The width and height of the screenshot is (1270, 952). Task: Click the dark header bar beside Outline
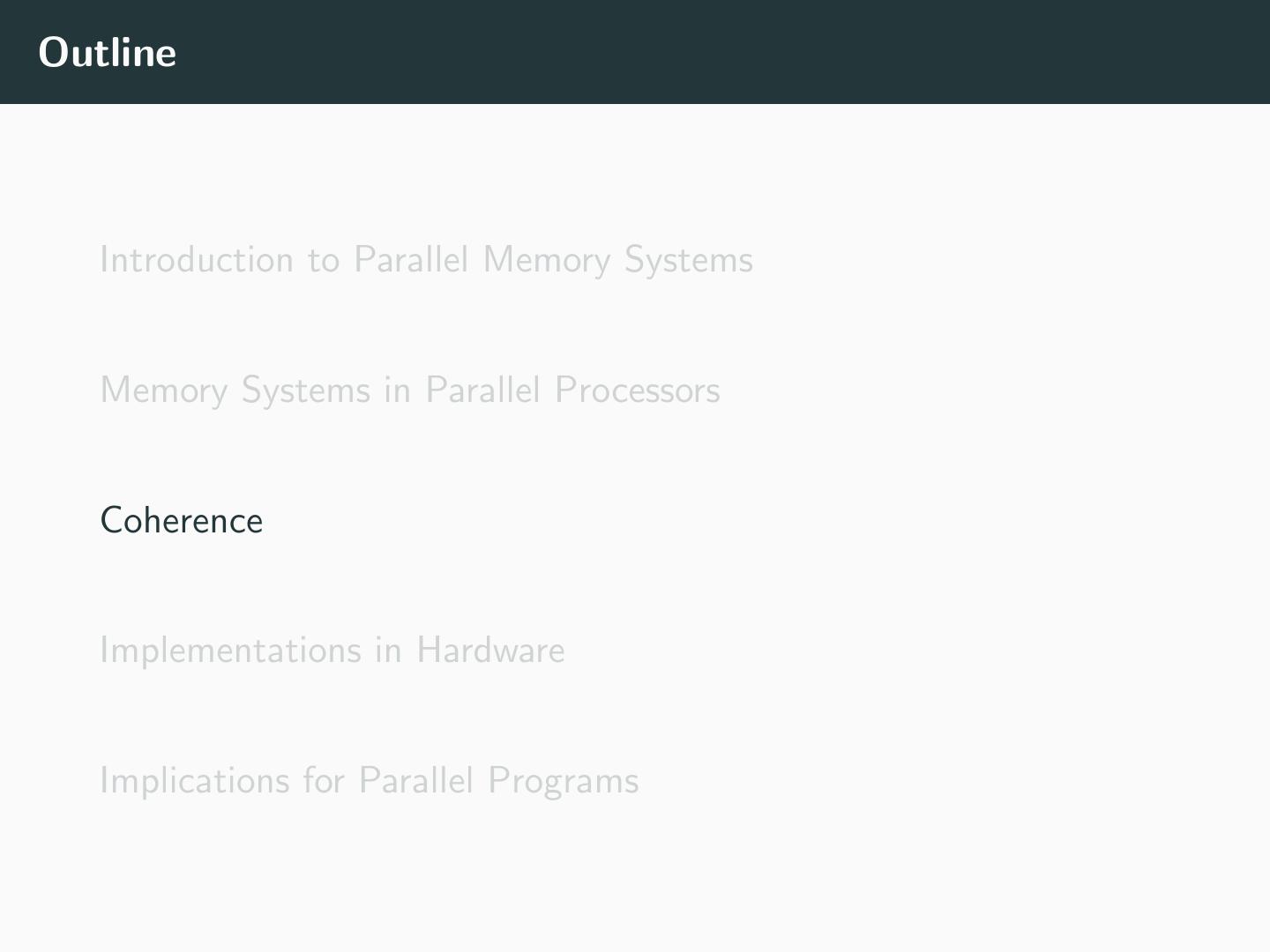[706, 53]
